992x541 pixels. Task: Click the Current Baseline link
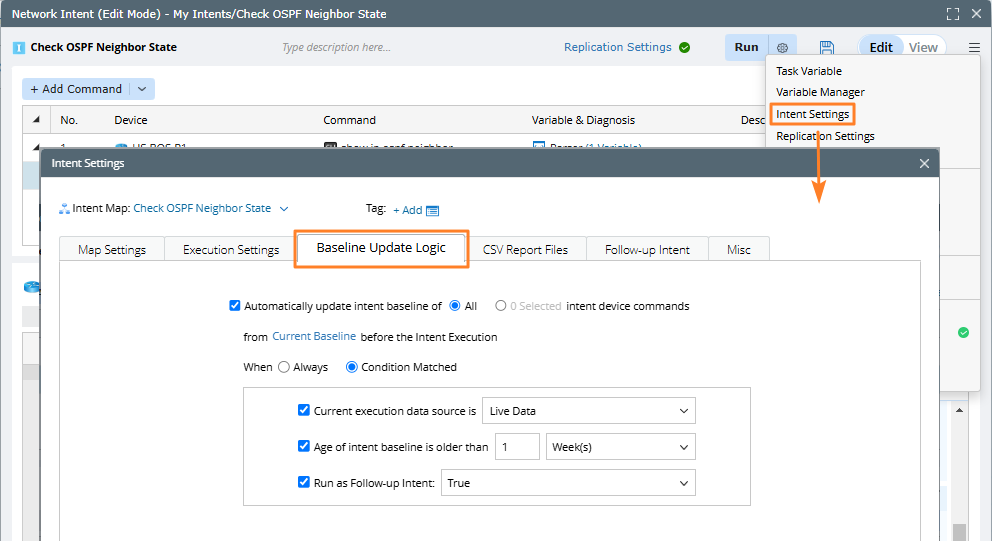314,337
